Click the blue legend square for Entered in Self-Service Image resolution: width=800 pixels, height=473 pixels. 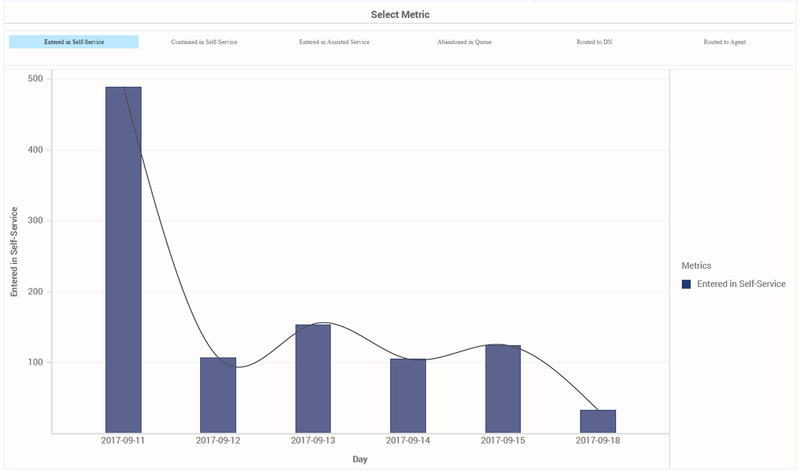[687, 284]
